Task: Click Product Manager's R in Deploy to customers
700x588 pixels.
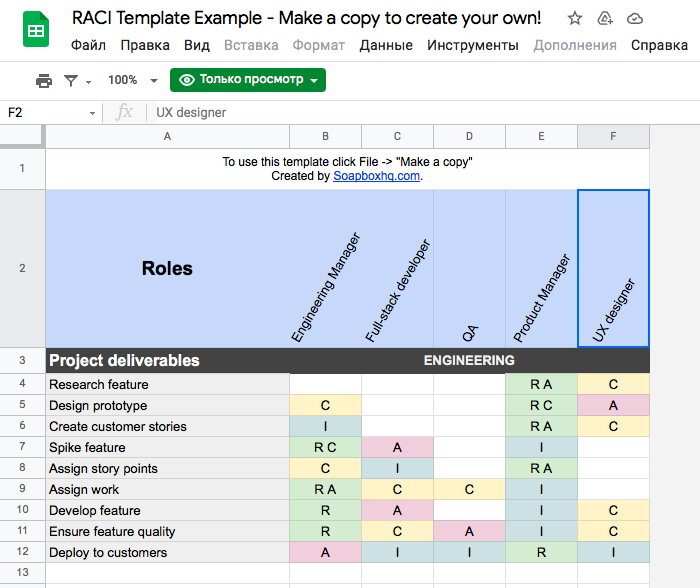Action: coord(541,552)
